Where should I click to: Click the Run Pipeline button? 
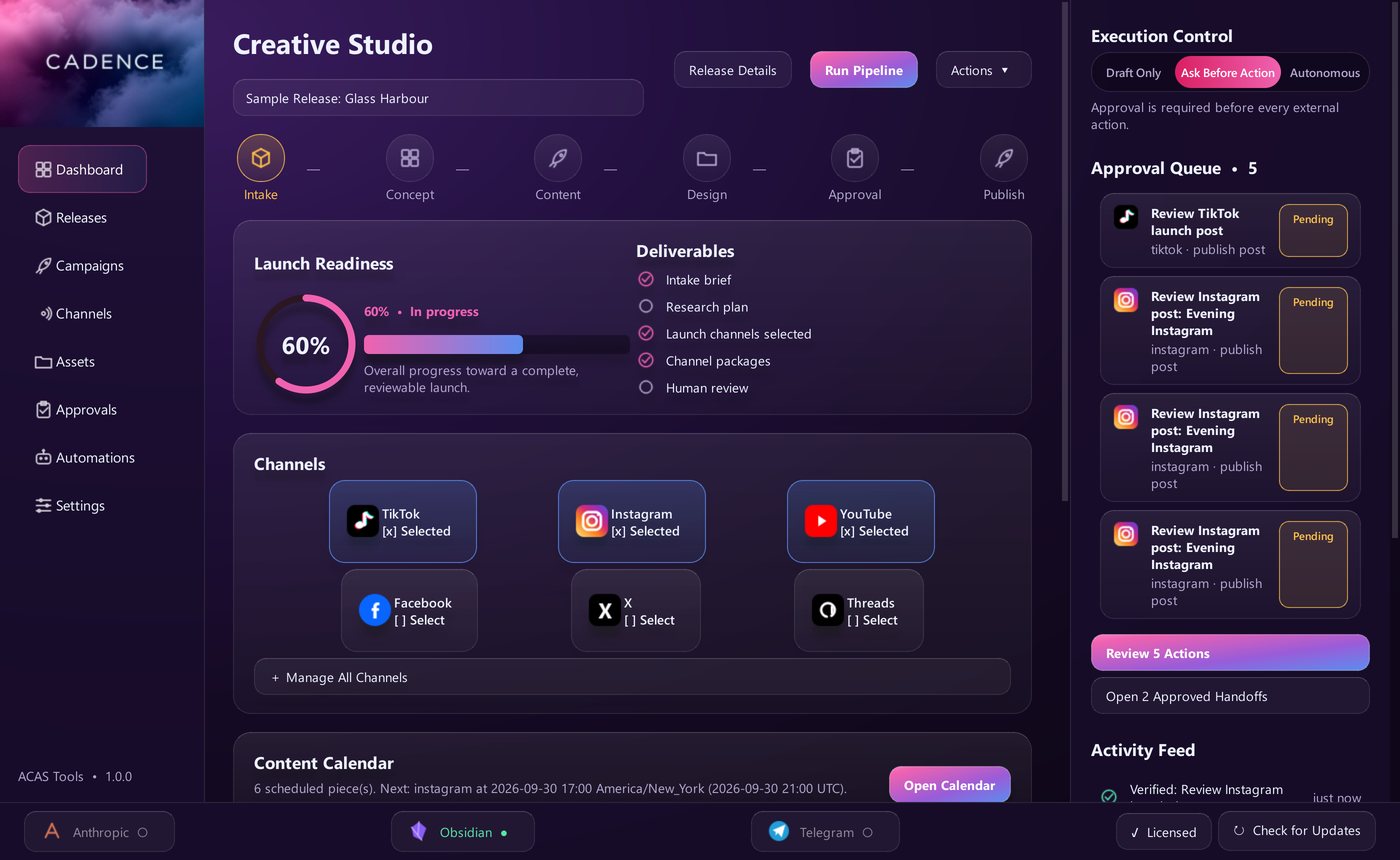click(x=864, y=70)
